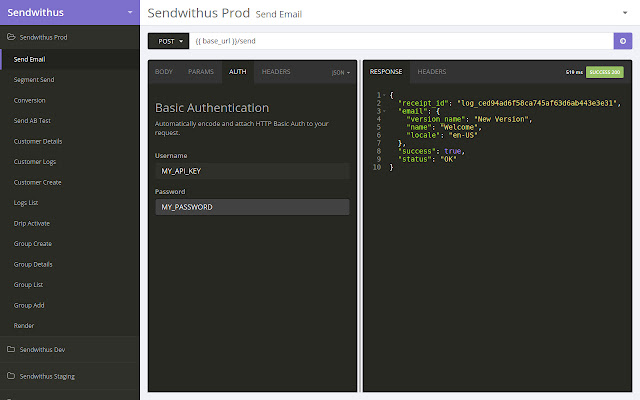Viewport: 640px width, 400px height.
Task: Select Drip Activate request in sidebar
Action: point(32,223)
